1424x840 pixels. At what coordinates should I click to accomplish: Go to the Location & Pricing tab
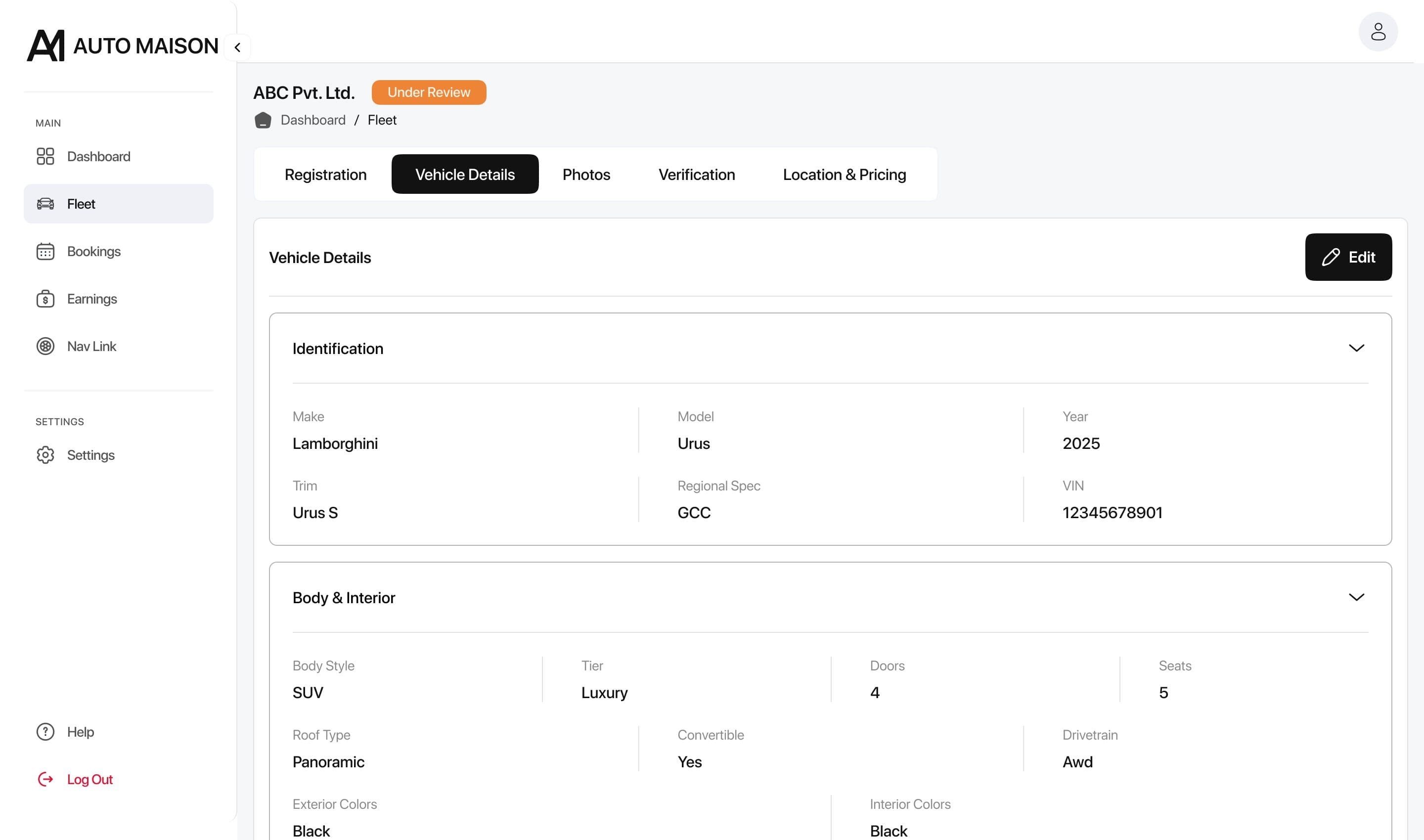click(844, 175)
